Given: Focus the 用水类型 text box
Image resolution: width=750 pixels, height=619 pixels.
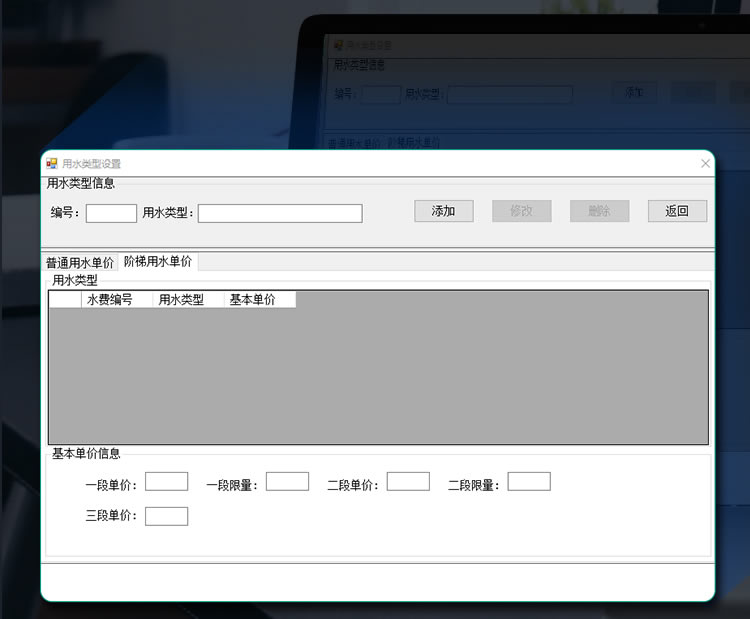Looking at the screenshot, I should point(280,213).
